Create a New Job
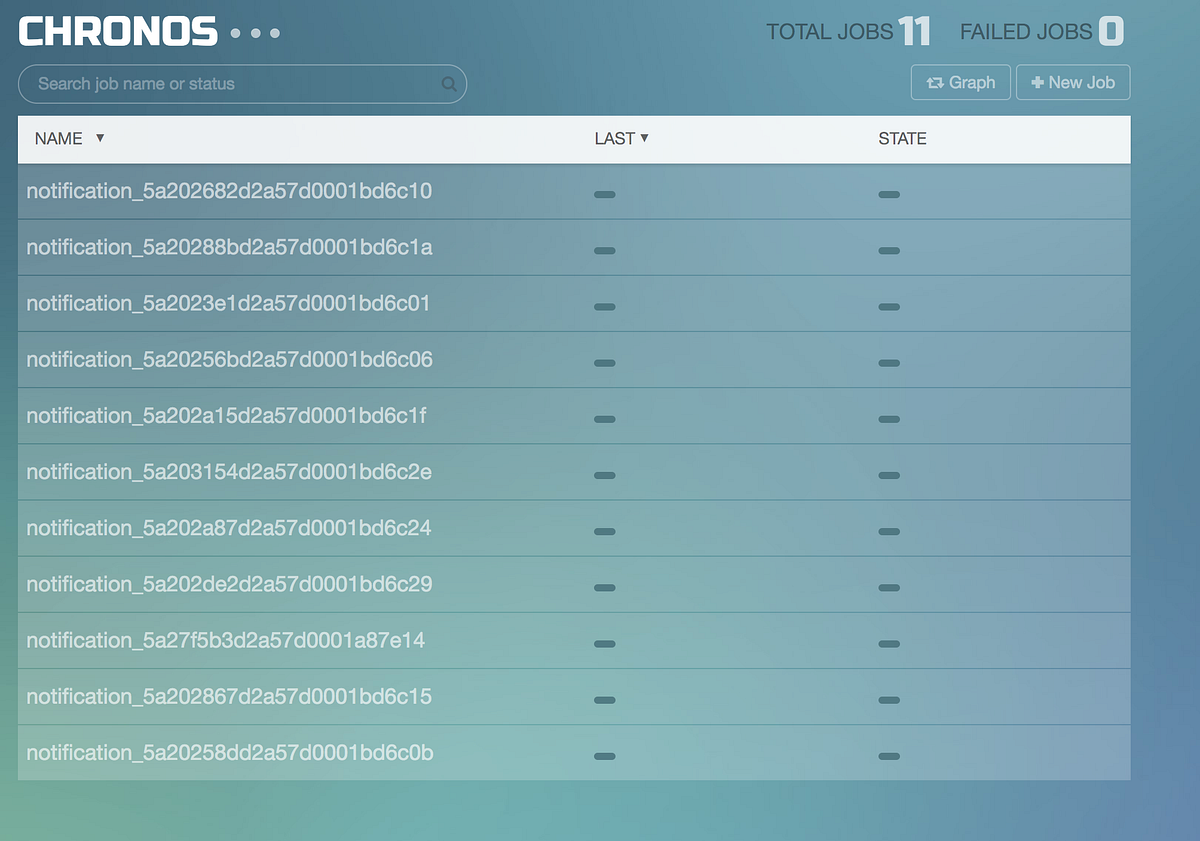 (x=1073, y=83)
